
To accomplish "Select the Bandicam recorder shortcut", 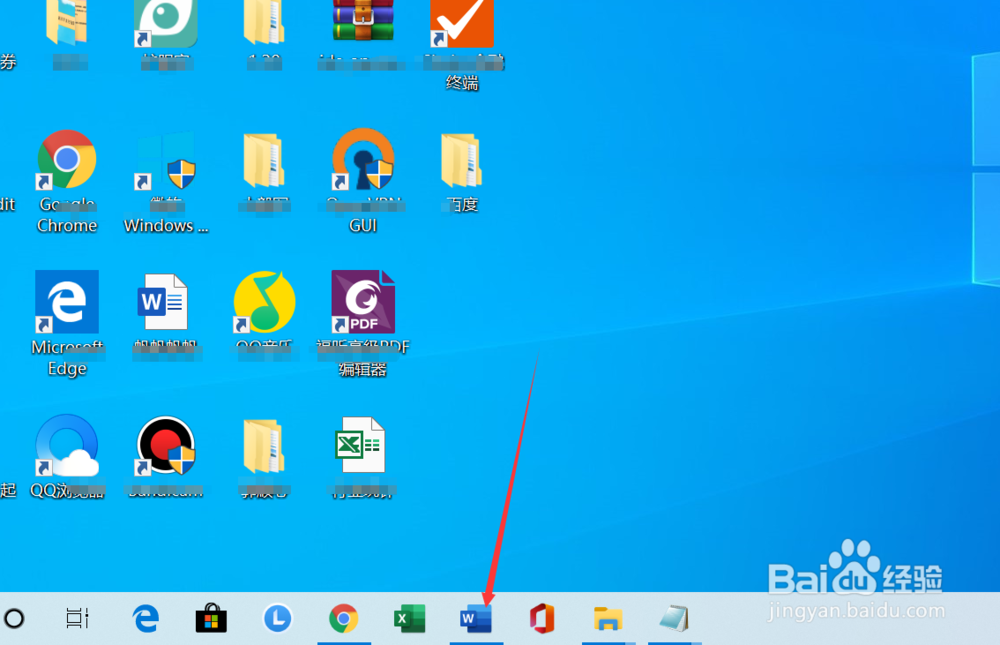I will coord(166,445).
